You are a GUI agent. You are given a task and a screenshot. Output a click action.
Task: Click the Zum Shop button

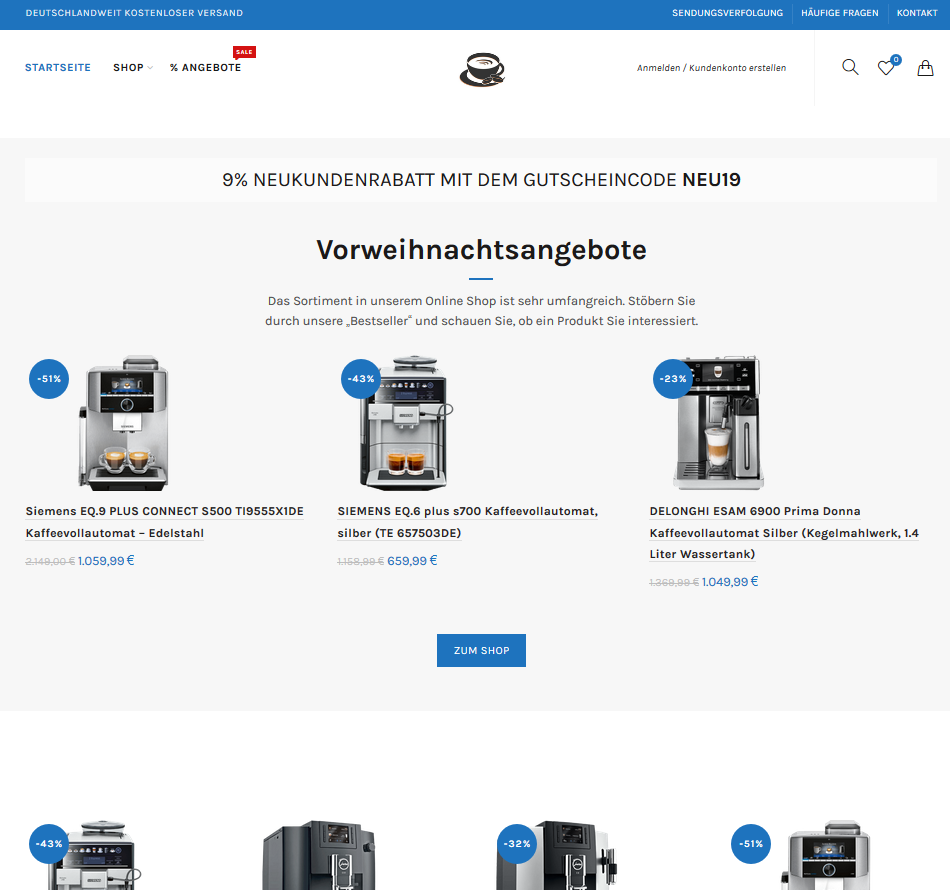[481, 650]
